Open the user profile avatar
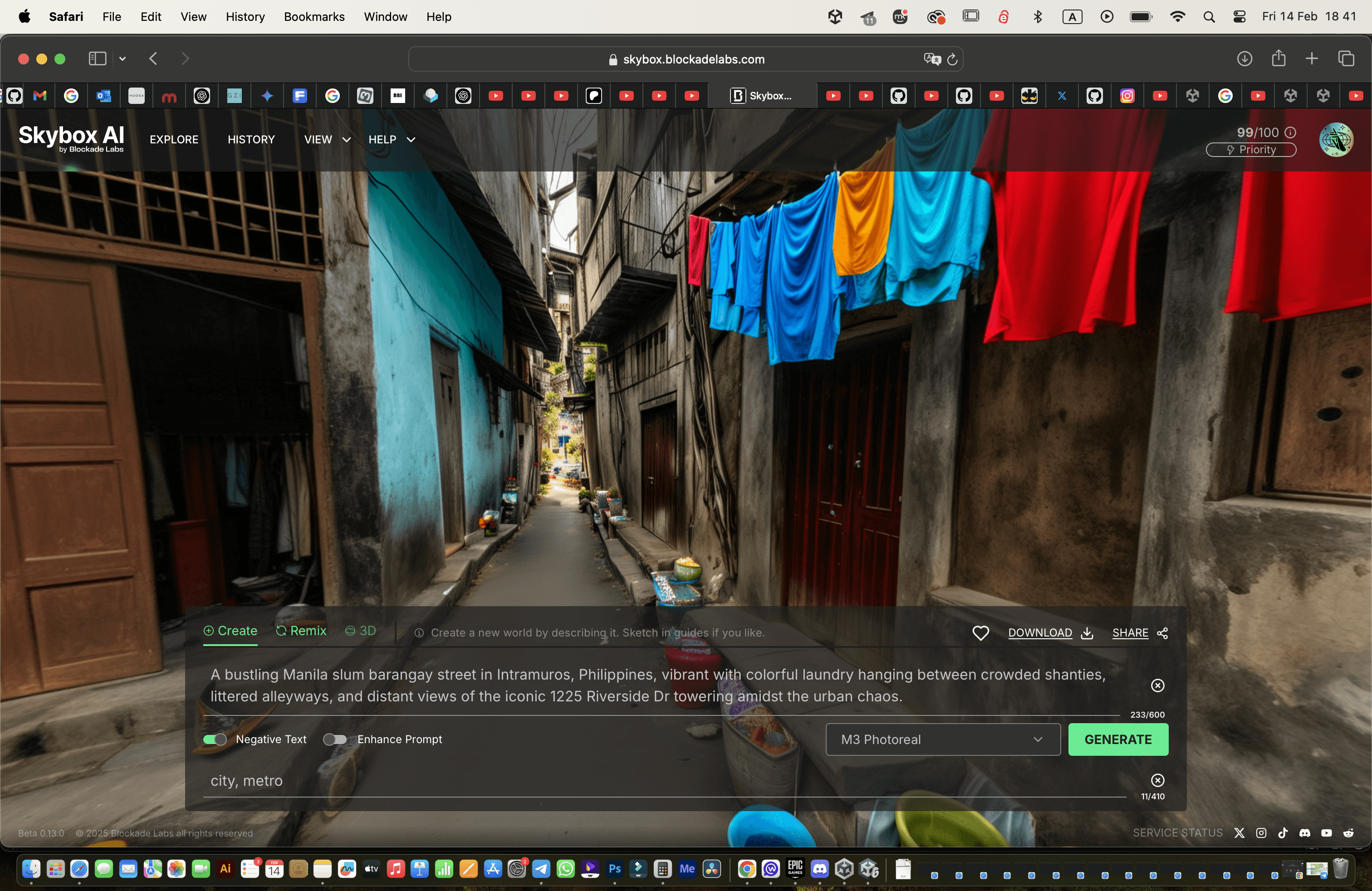The image size is (1372, 891). pyautogui.click(x=1336, y=139)
